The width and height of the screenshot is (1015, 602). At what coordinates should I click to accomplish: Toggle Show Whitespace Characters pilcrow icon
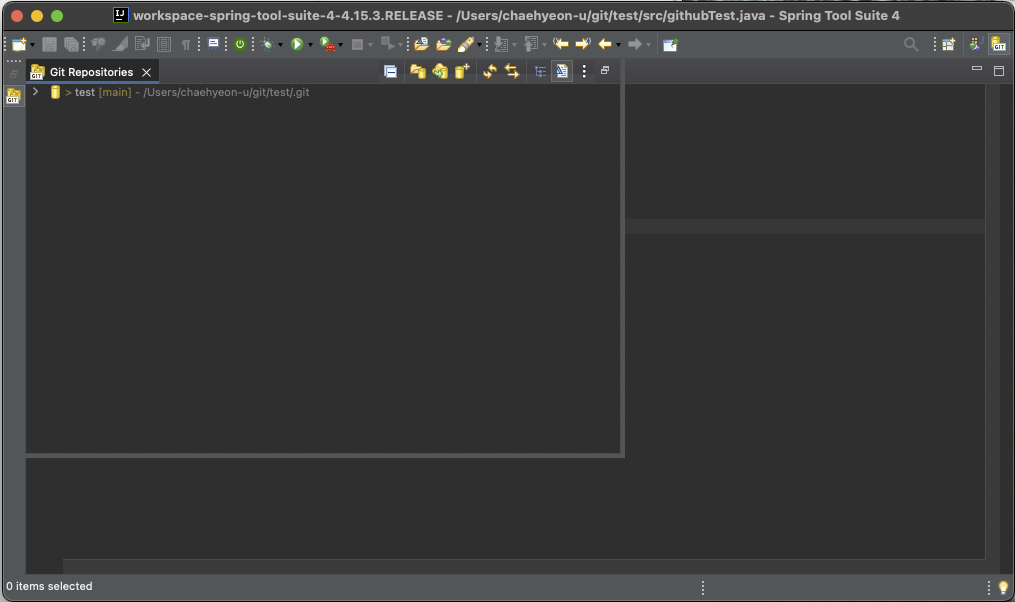[x=186, y=45]
